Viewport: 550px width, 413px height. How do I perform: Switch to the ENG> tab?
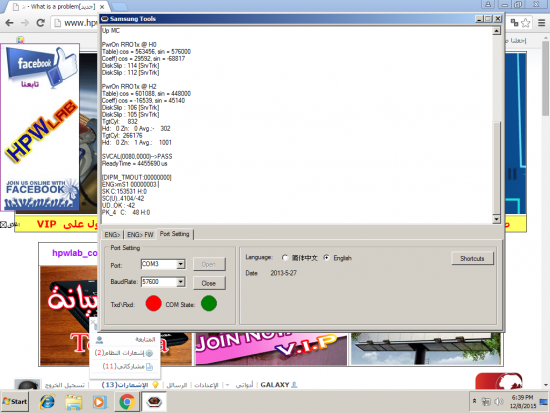112,235
